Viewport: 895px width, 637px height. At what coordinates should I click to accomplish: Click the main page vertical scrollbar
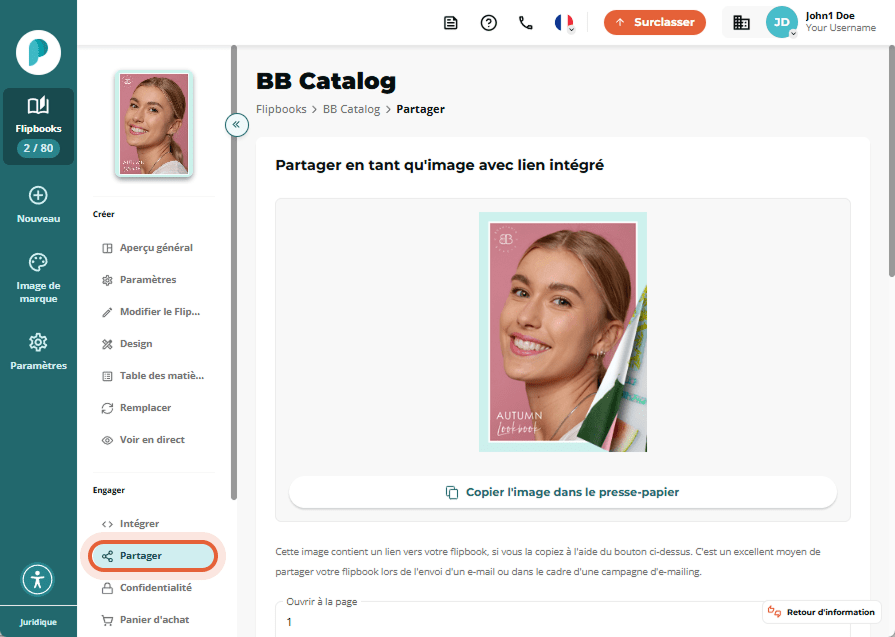[892, 160]
